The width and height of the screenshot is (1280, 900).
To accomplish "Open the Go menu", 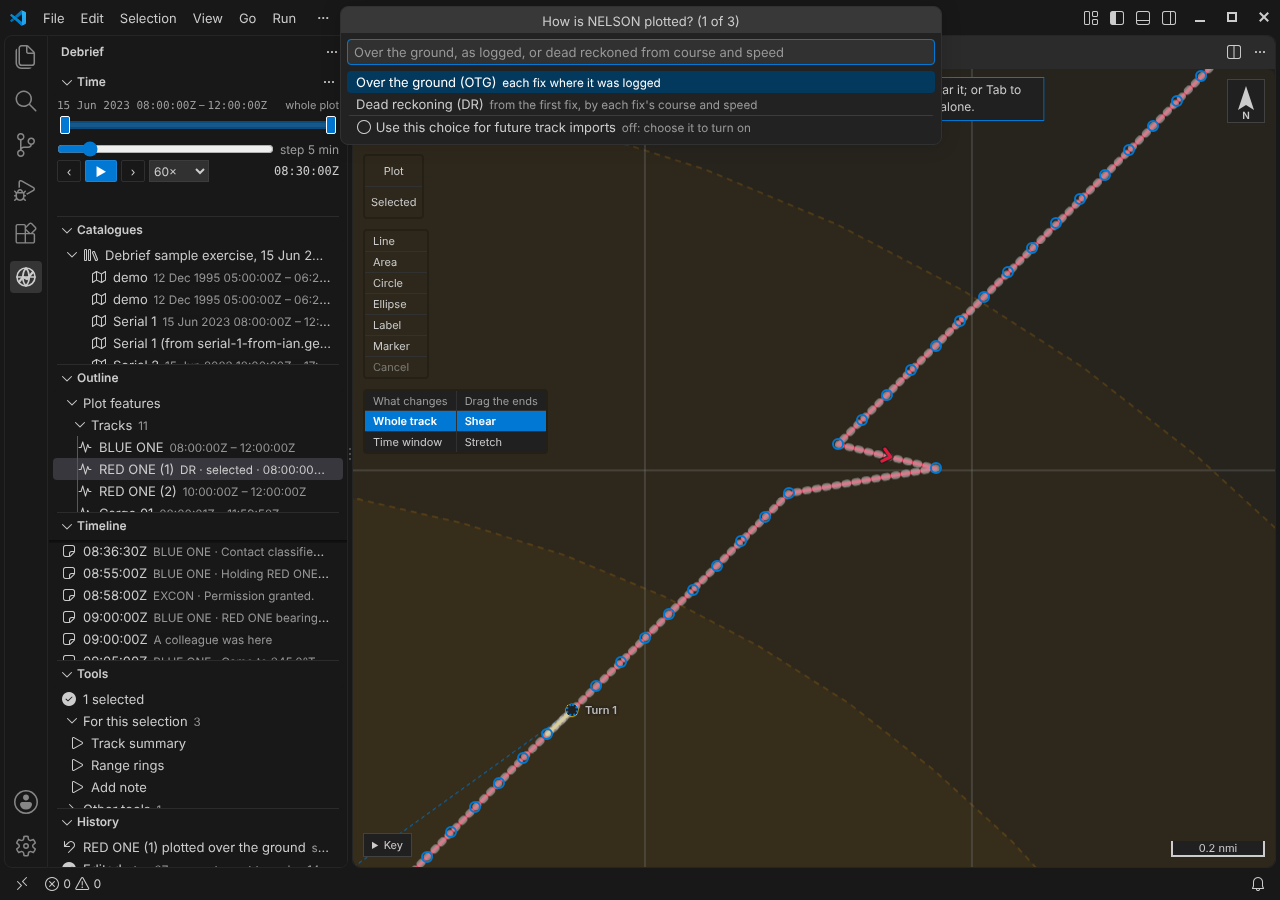I will coord(248,18).
